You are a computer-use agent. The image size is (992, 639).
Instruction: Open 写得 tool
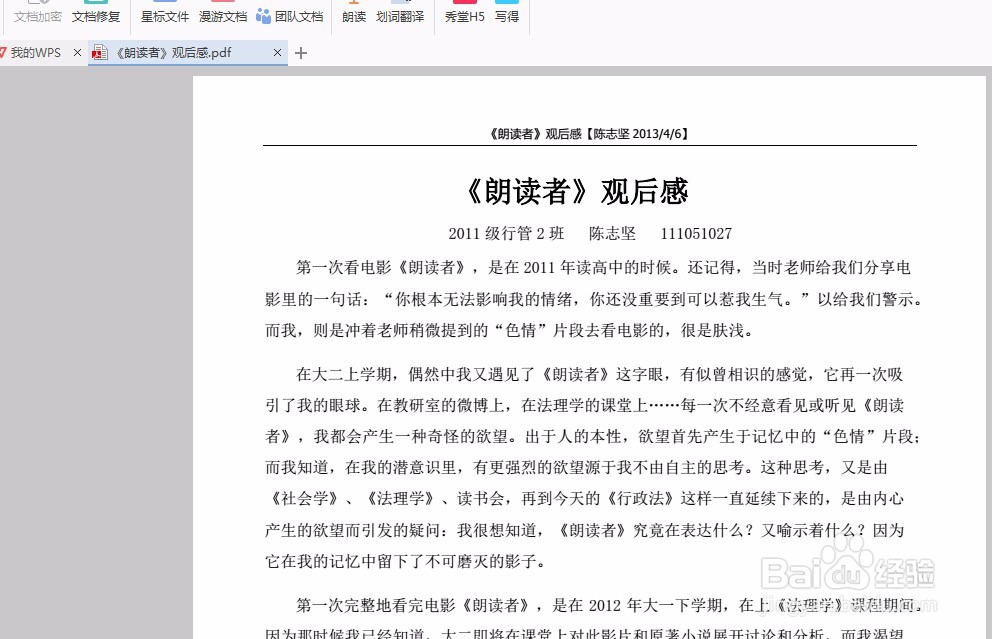click(507, 13)
